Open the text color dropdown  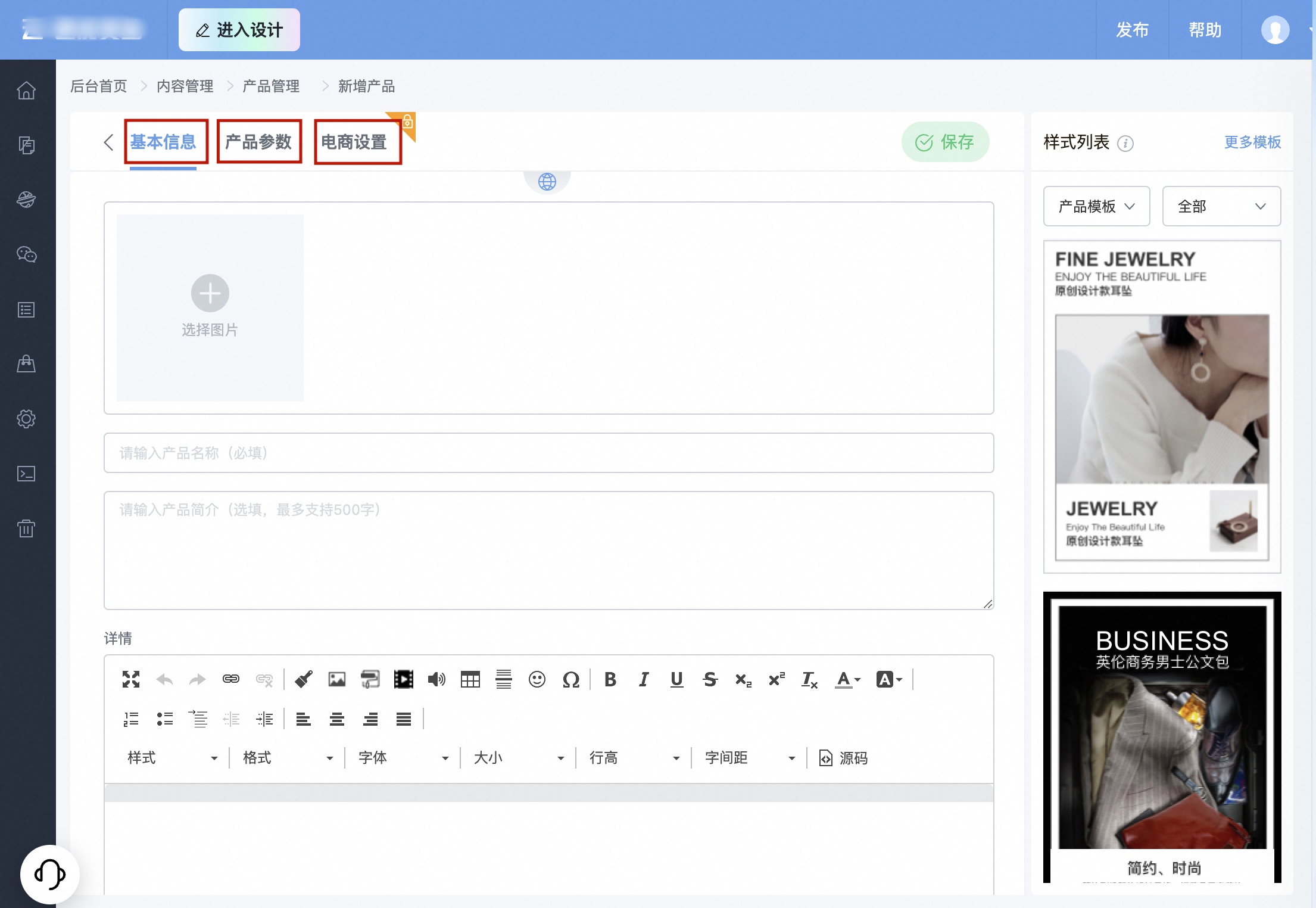pos(848,679)
